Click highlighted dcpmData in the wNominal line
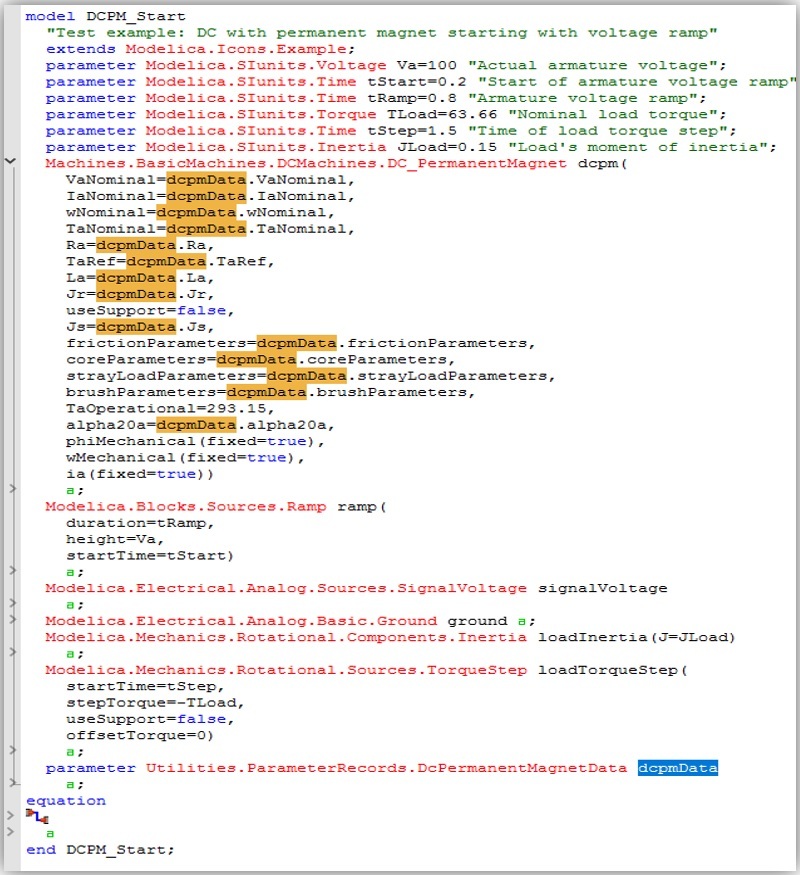This screenshot has width=800, height=875. tap(196, 213)
